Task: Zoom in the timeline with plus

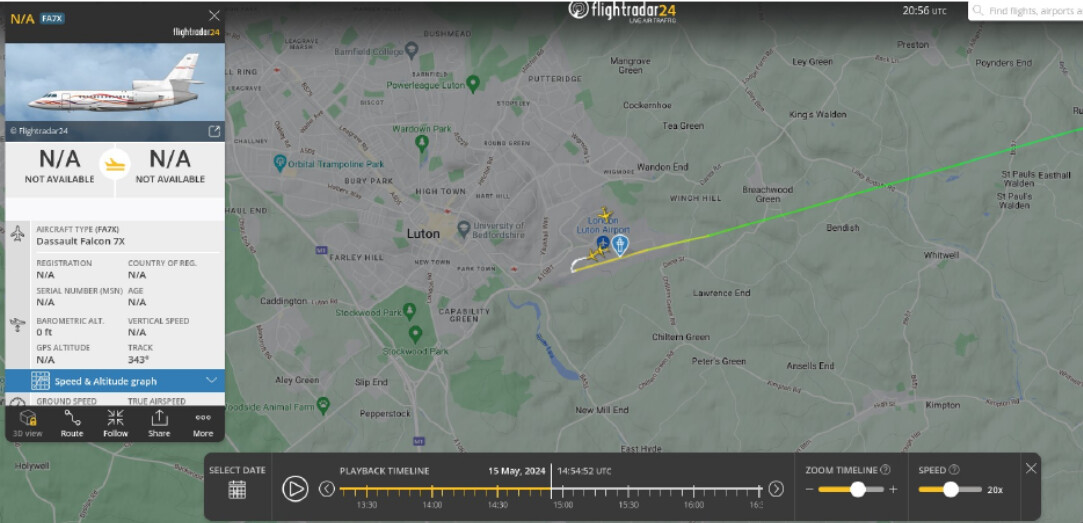Action: [x=893, y=489]
